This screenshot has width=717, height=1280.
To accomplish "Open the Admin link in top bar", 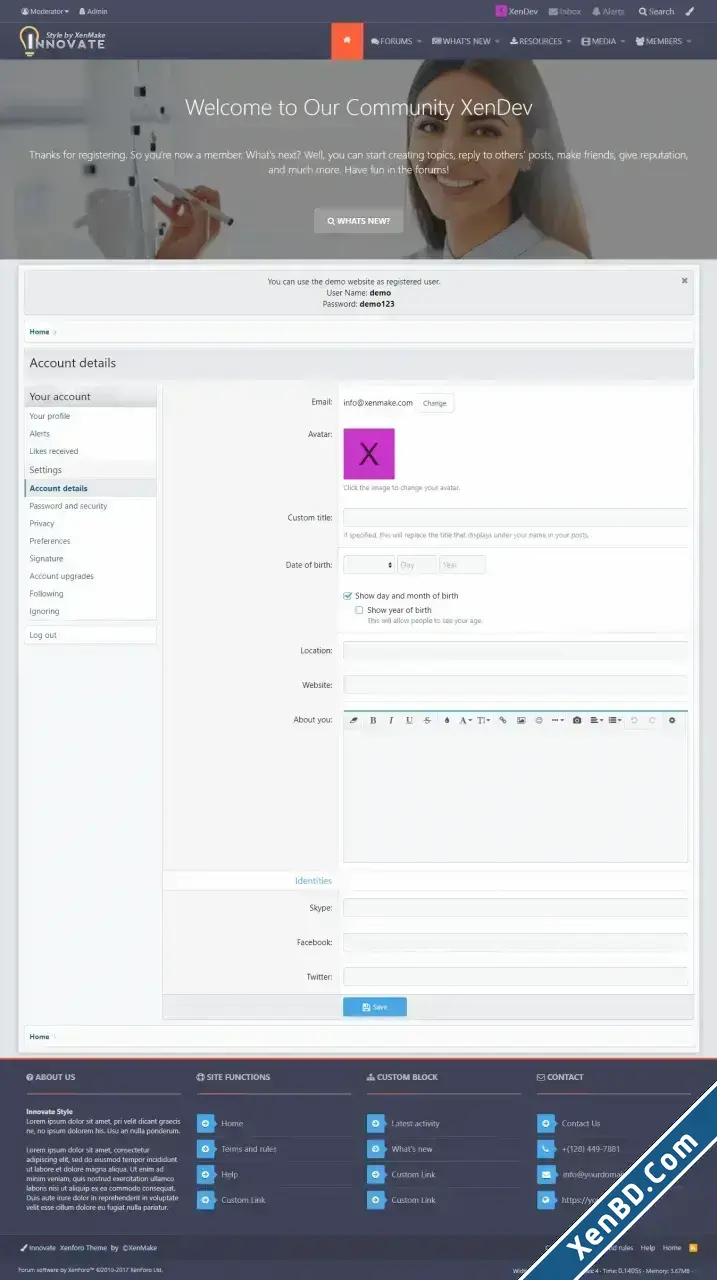I will [93, 12].
